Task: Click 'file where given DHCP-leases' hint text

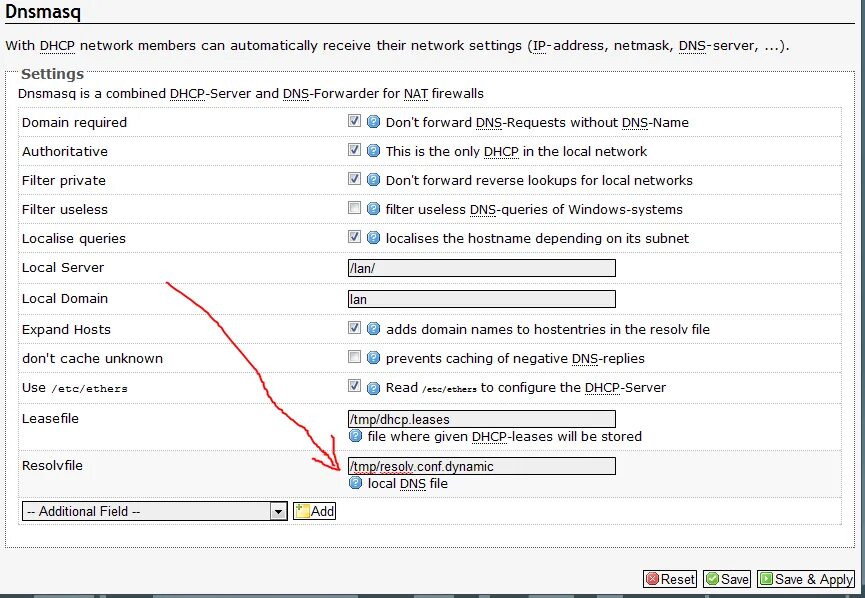Action: click(505, 436)
